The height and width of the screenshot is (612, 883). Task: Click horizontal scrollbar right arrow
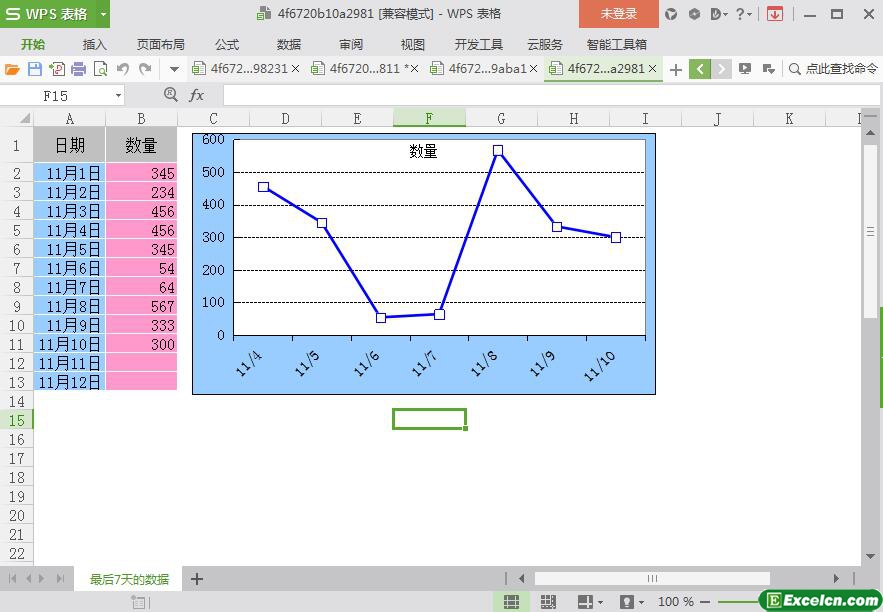(836, 578)
